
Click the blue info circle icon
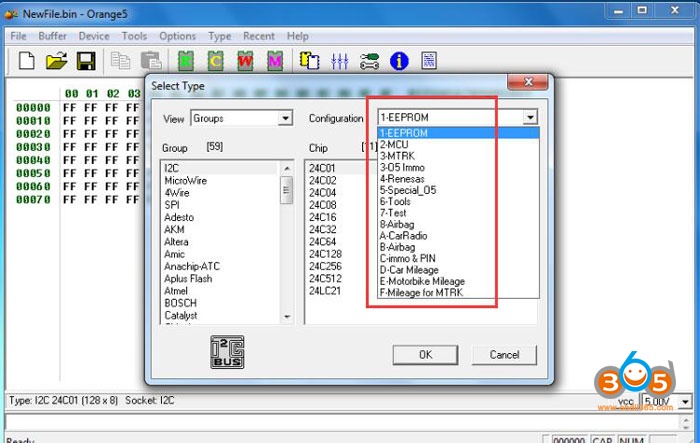399,61
